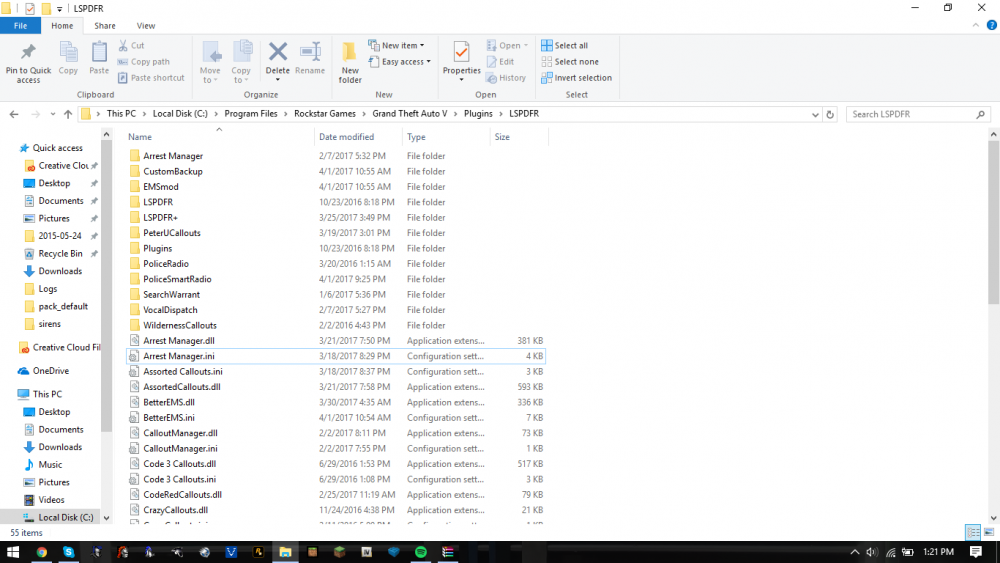The width and height of the screenshot is (1000, 563).
Task: Switch to the Home tab
Action: click(x=62, y=26)
